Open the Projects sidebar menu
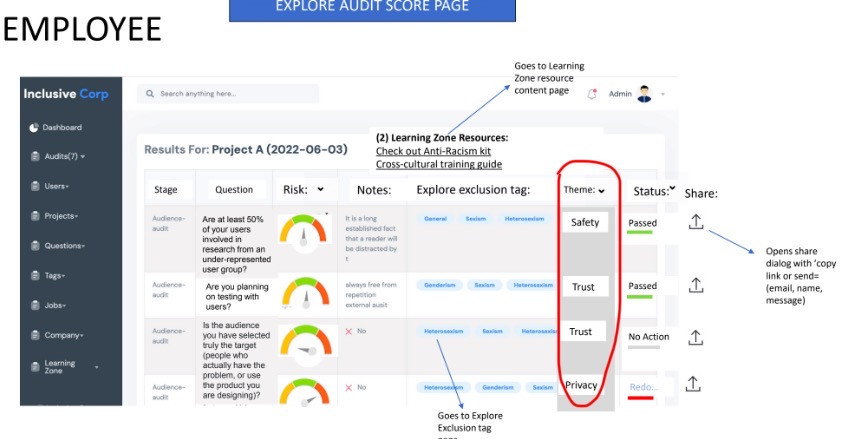Viewport: 855px width, 439px height. [x=60, y=215]
